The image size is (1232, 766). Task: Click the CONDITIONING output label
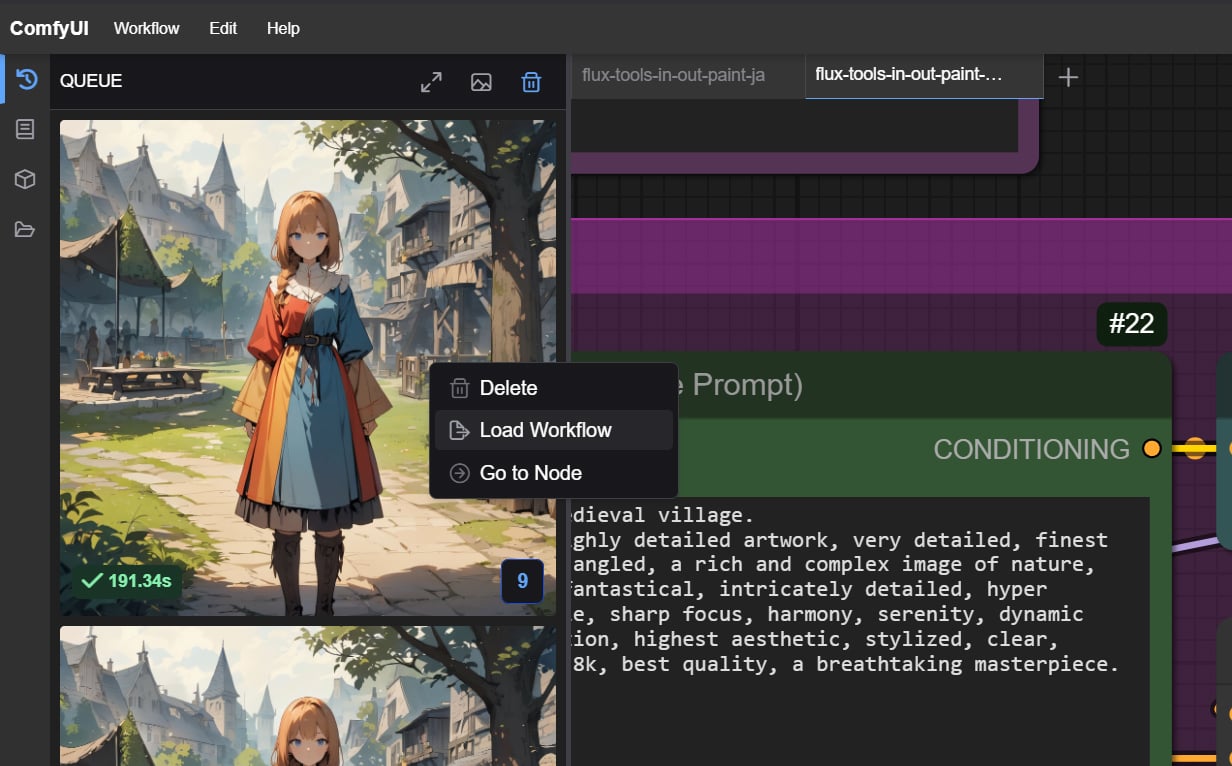(1031, 449)
